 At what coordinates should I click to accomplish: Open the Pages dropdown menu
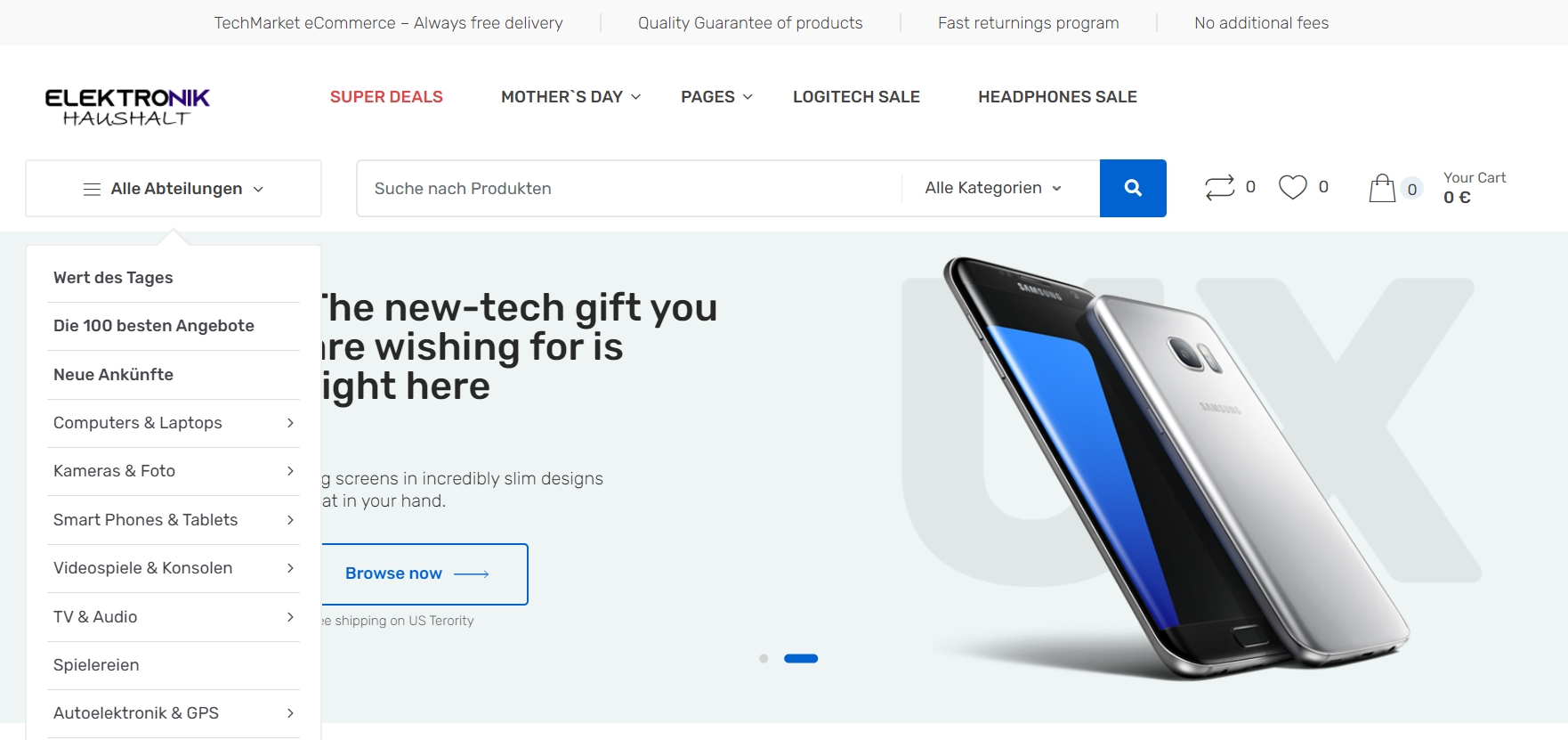pyautogui.click(x=716, y=97)
